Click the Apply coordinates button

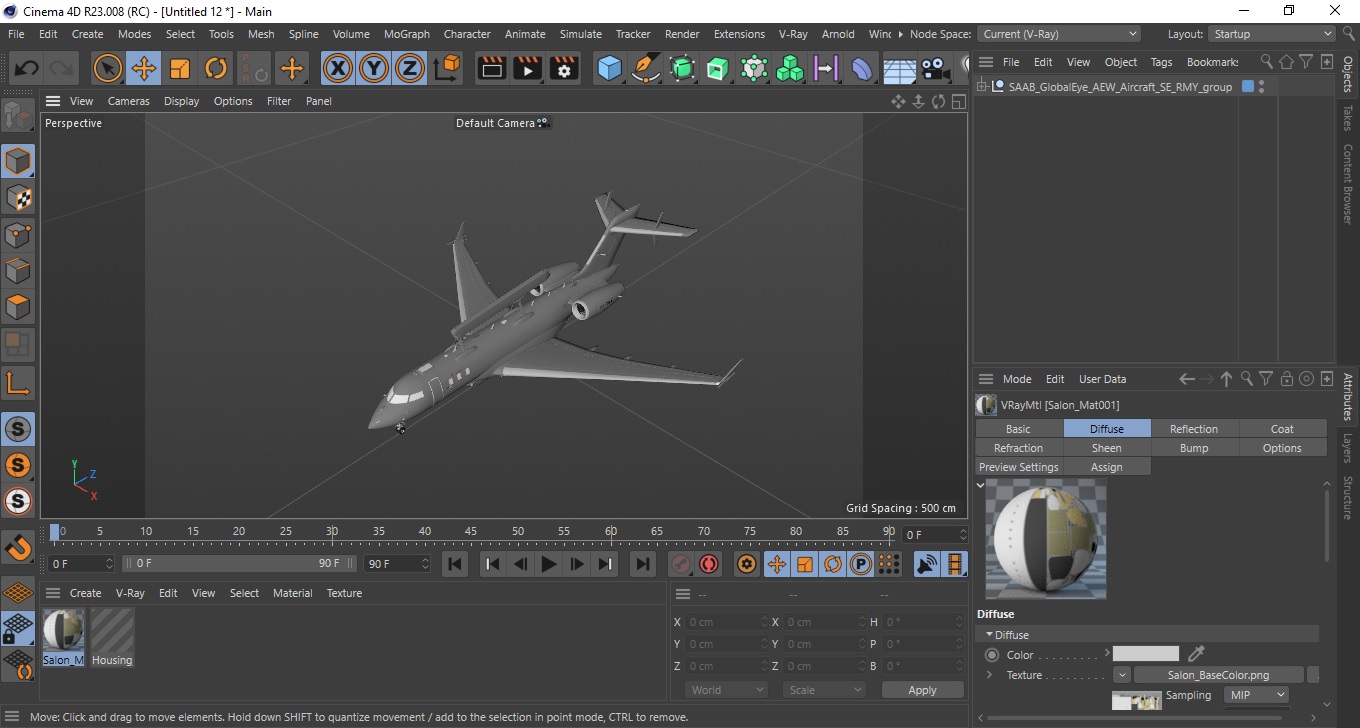922,690
